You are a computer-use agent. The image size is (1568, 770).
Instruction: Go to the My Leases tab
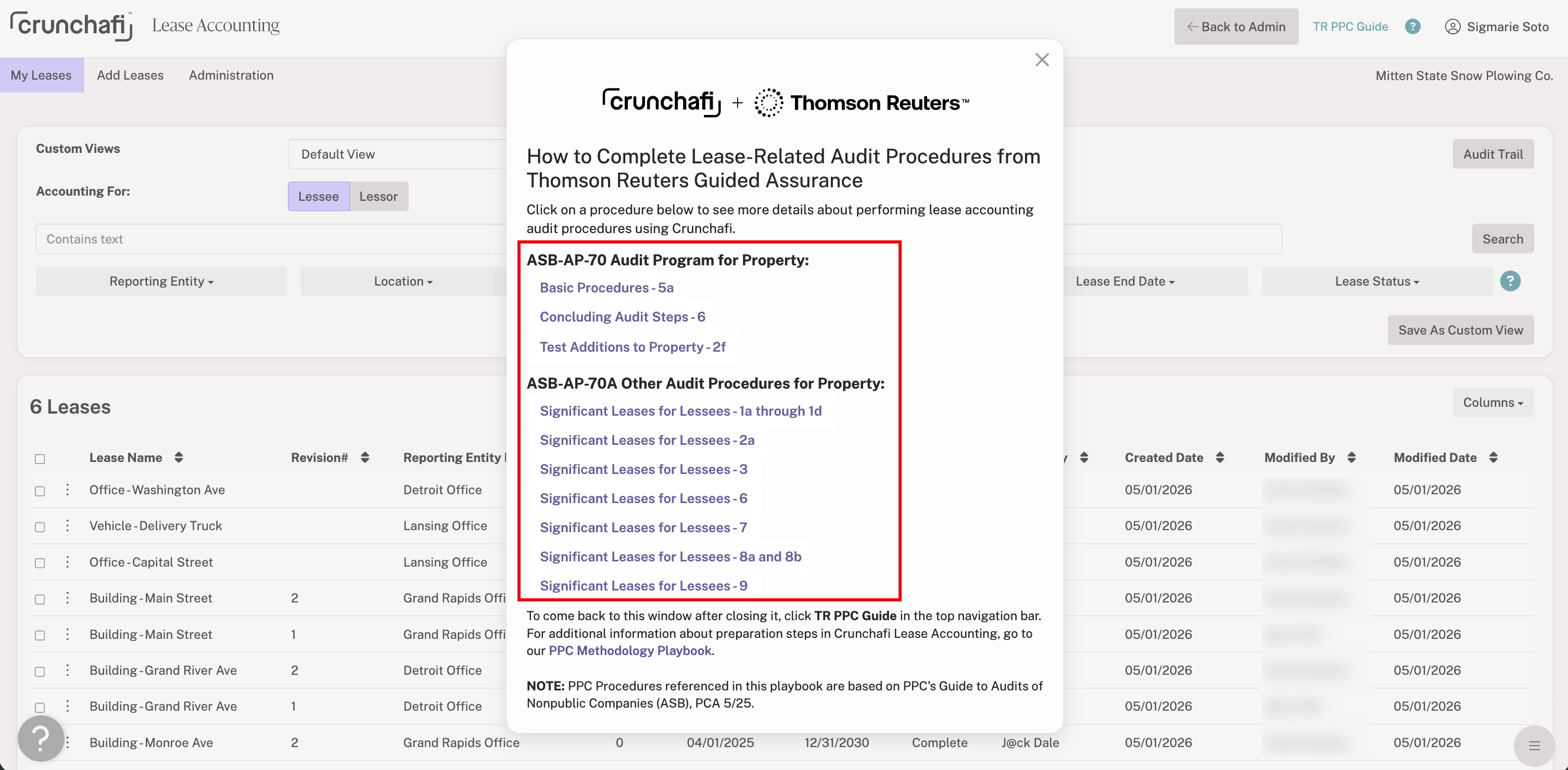pos(42,75)
